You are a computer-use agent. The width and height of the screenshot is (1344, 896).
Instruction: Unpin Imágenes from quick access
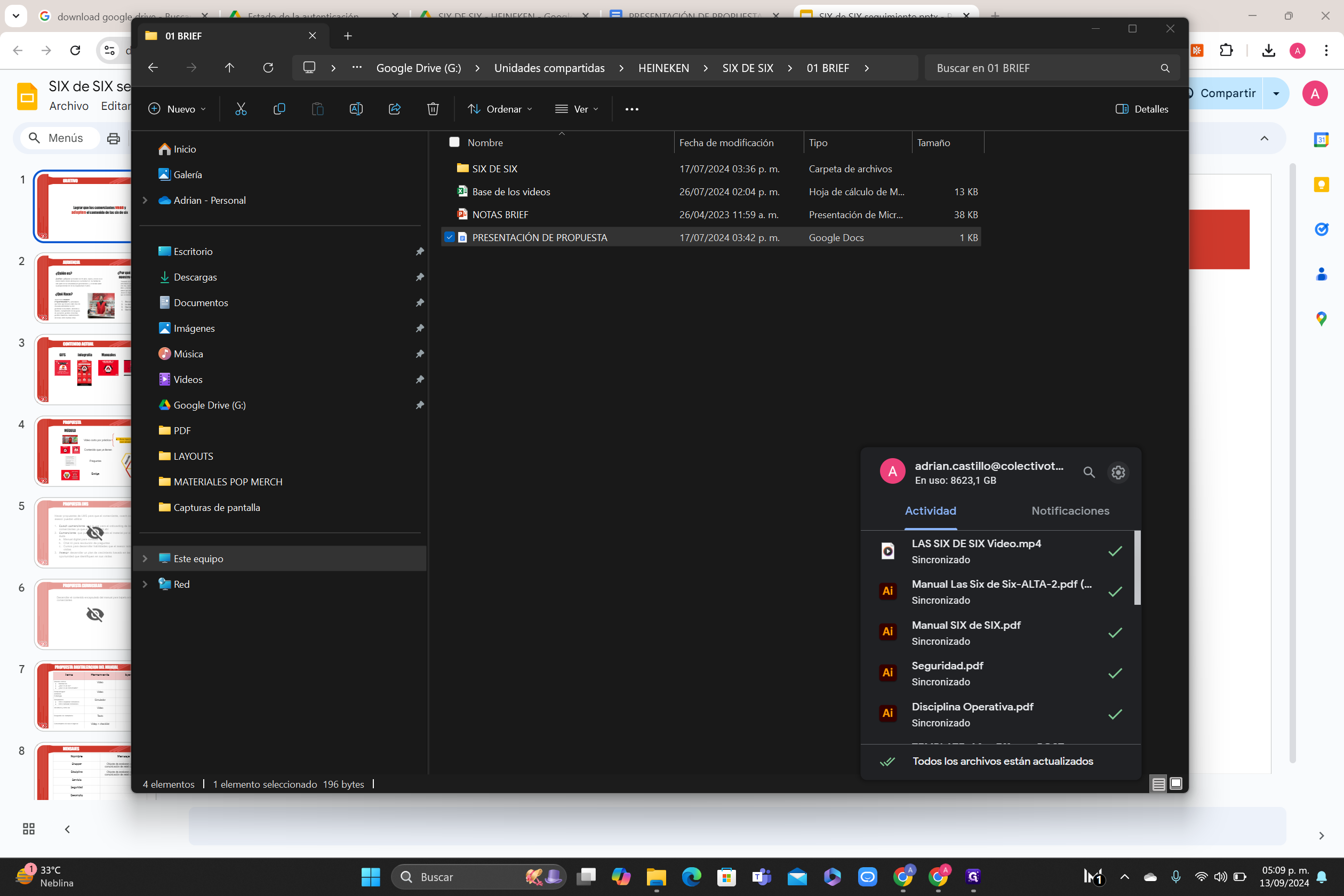point(419,329)
